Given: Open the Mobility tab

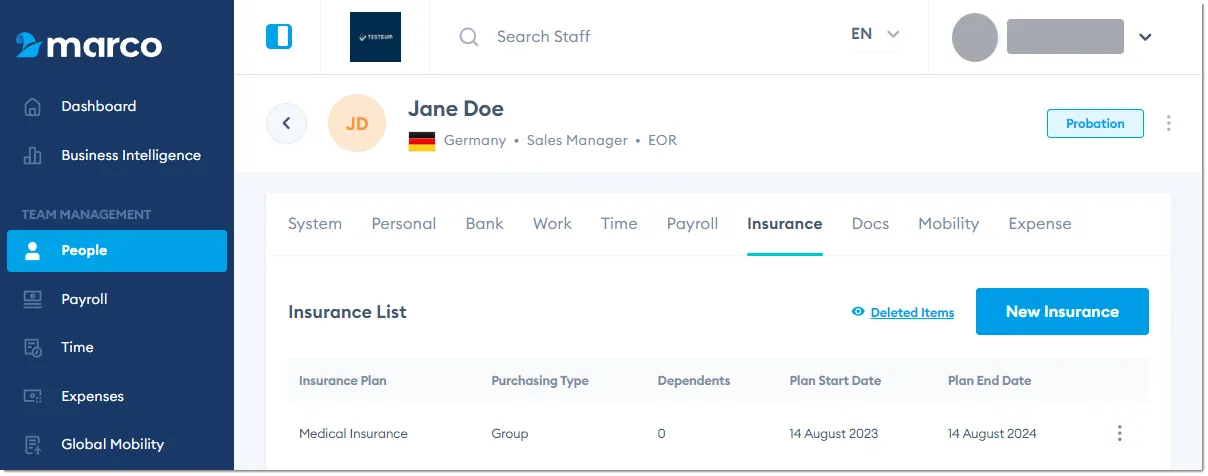Looking at the screenshot, I should pyautogui.click(x=949, y=224).
